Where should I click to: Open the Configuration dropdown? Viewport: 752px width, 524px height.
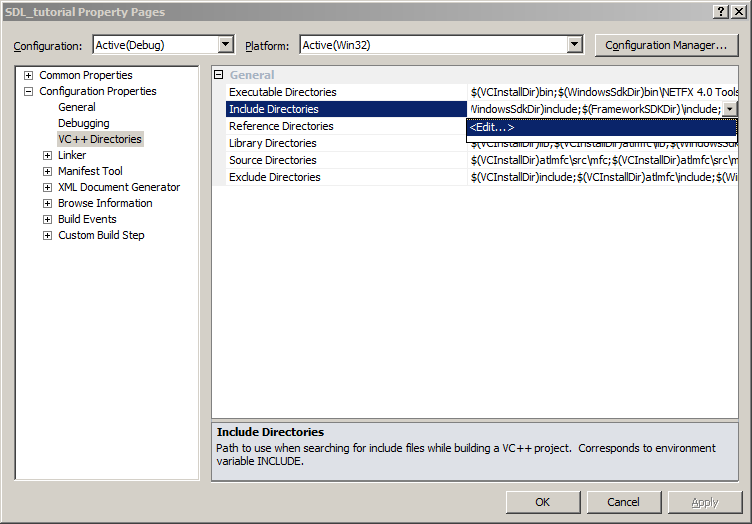coord(225,45)
